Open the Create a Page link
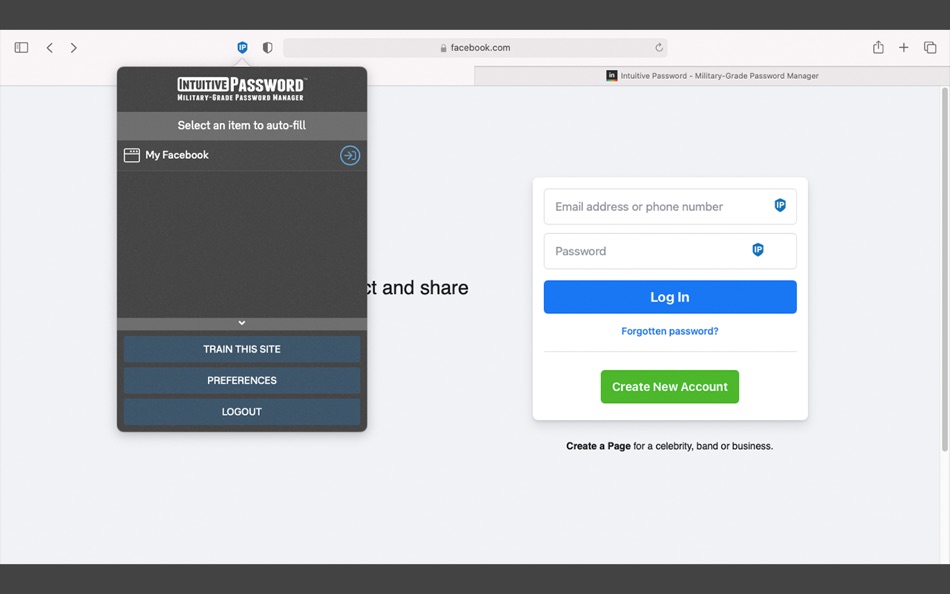 point(598,446)
